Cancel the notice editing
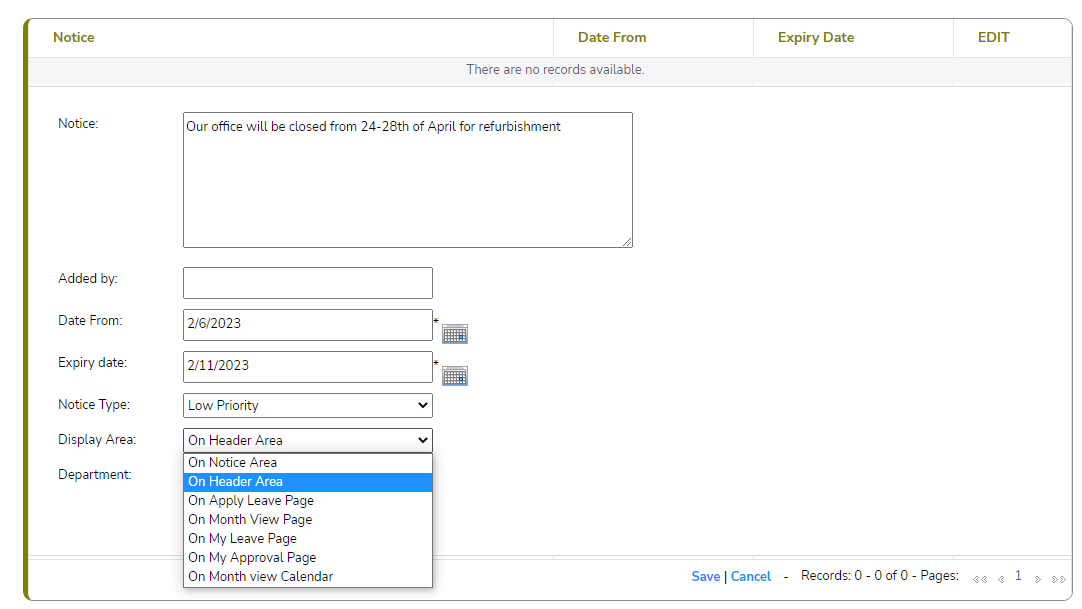Viewport: 1082px width, 609px height. [751, 577]
